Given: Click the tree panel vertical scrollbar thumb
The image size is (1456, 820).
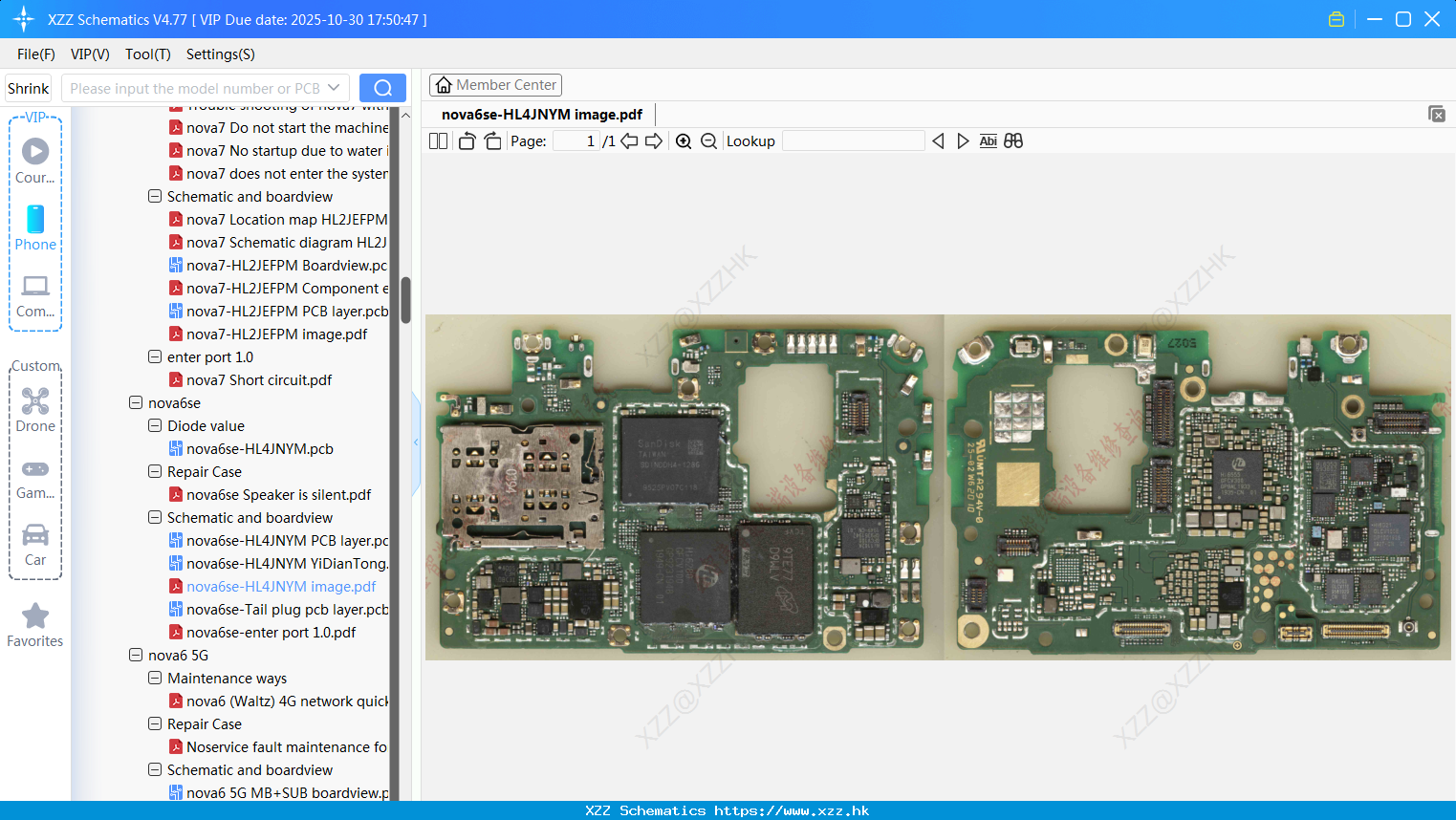Looking at the screenshot, I should point(405,300).
